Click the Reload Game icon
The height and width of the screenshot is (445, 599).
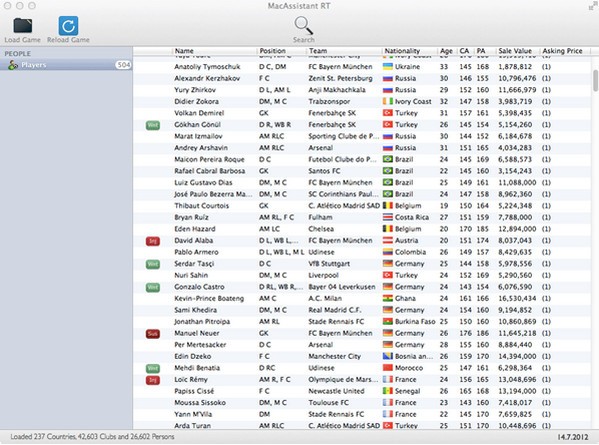(68, 26)
